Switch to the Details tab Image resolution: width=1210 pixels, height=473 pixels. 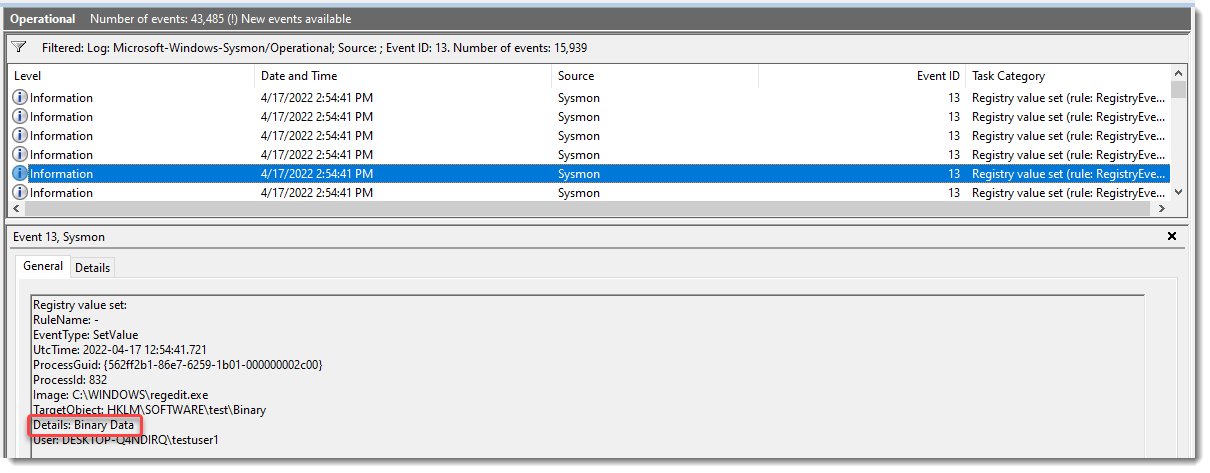click(93, 268)
